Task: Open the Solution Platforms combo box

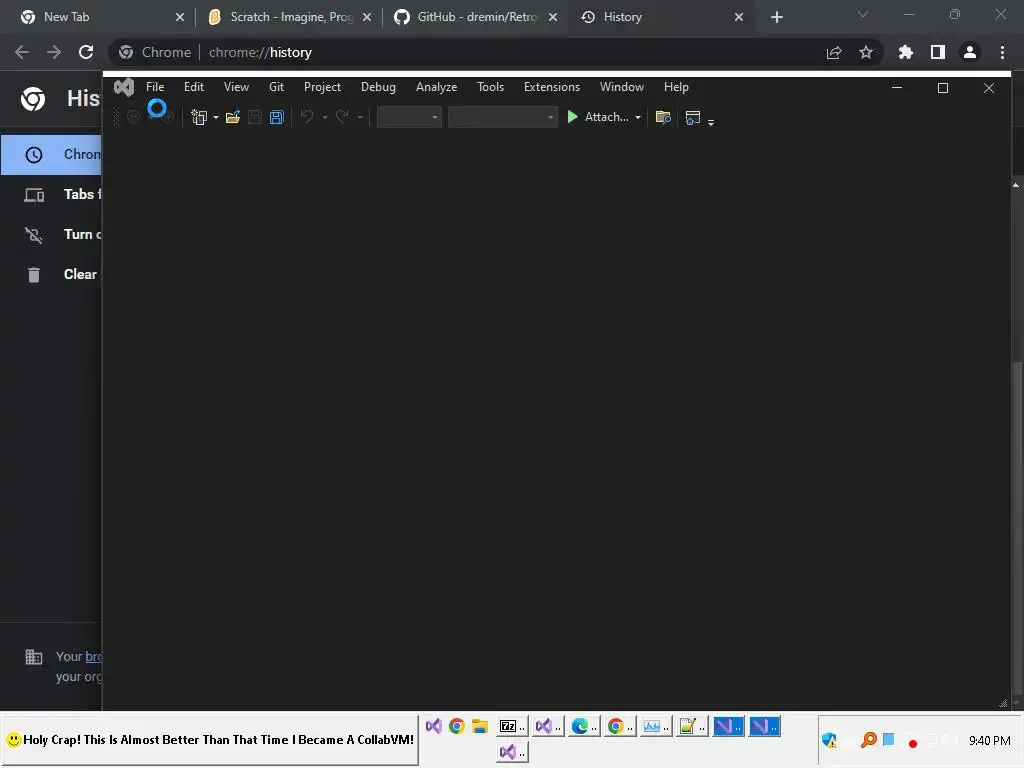Action: tap(502, 117)
